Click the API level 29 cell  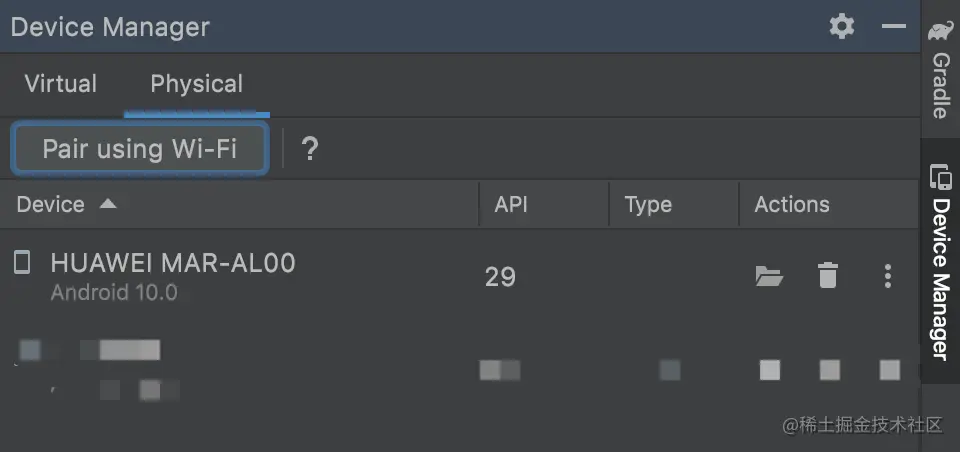(x=500, y=277)
